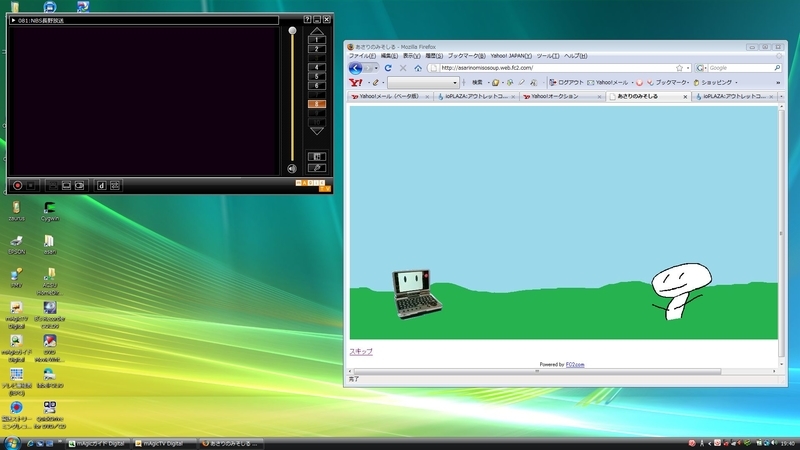Open the ブックマーク menu in Firefox menu bar

[x=466, y=56]
